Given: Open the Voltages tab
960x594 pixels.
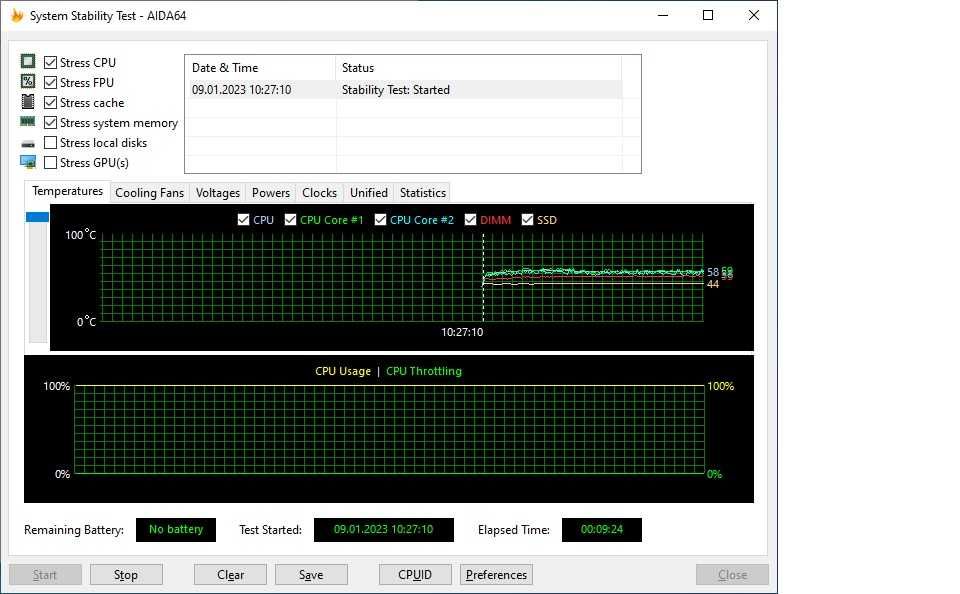Looking at the screenshot, I should coord(217,193).
